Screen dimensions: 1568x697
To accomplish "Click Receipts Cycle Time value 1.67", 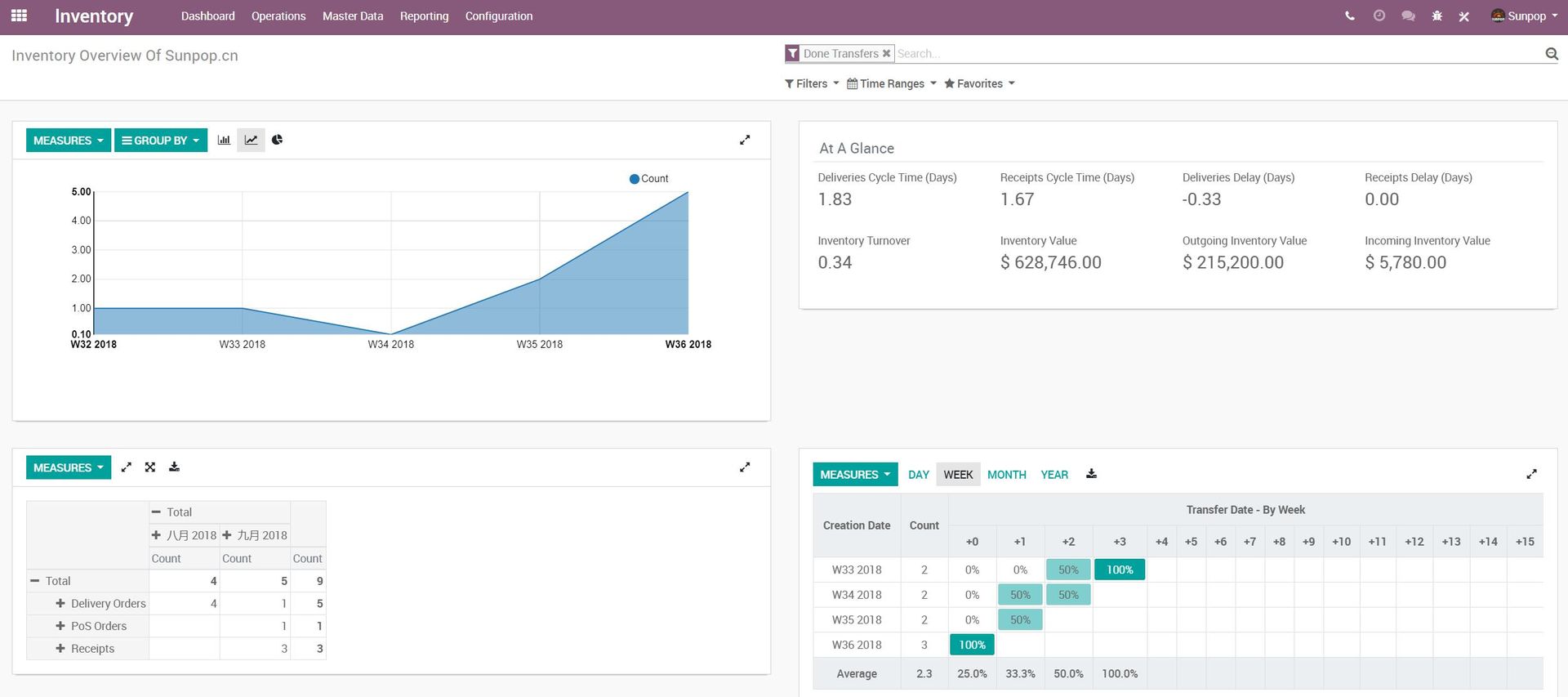I will pos(1018,199).
